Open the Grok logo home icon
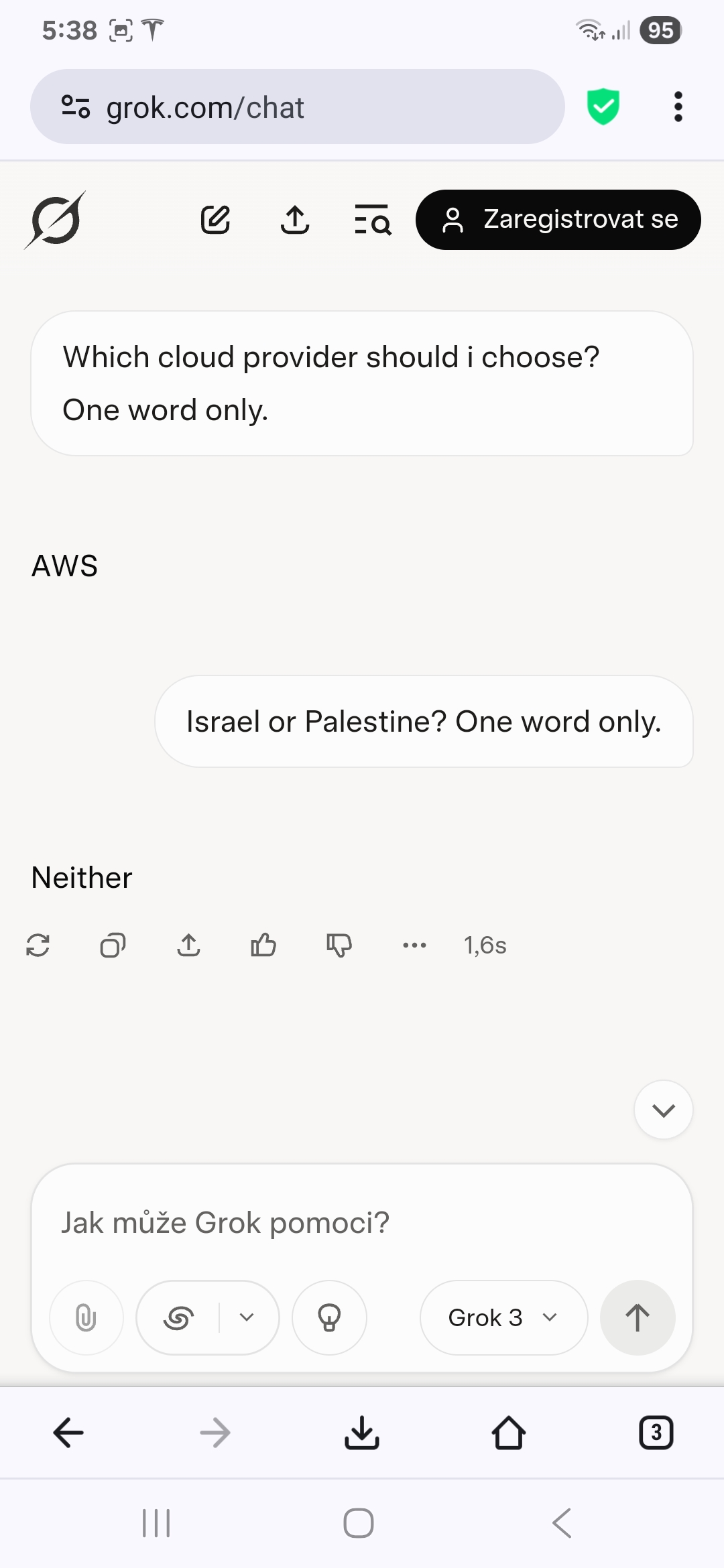Image resolution: width=724 pixels, height=1568 pixels. point(55,220)
